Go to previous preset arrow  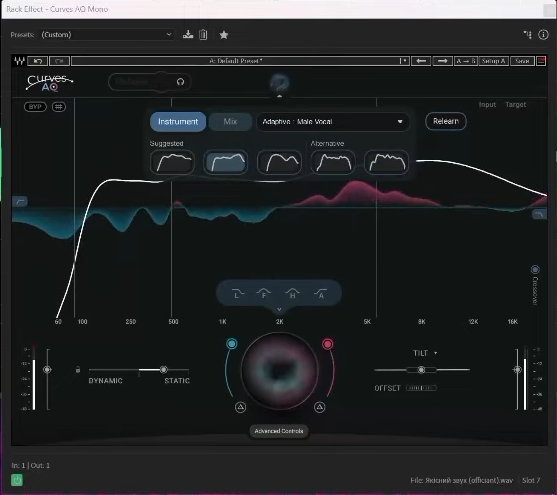pos(421,61)
